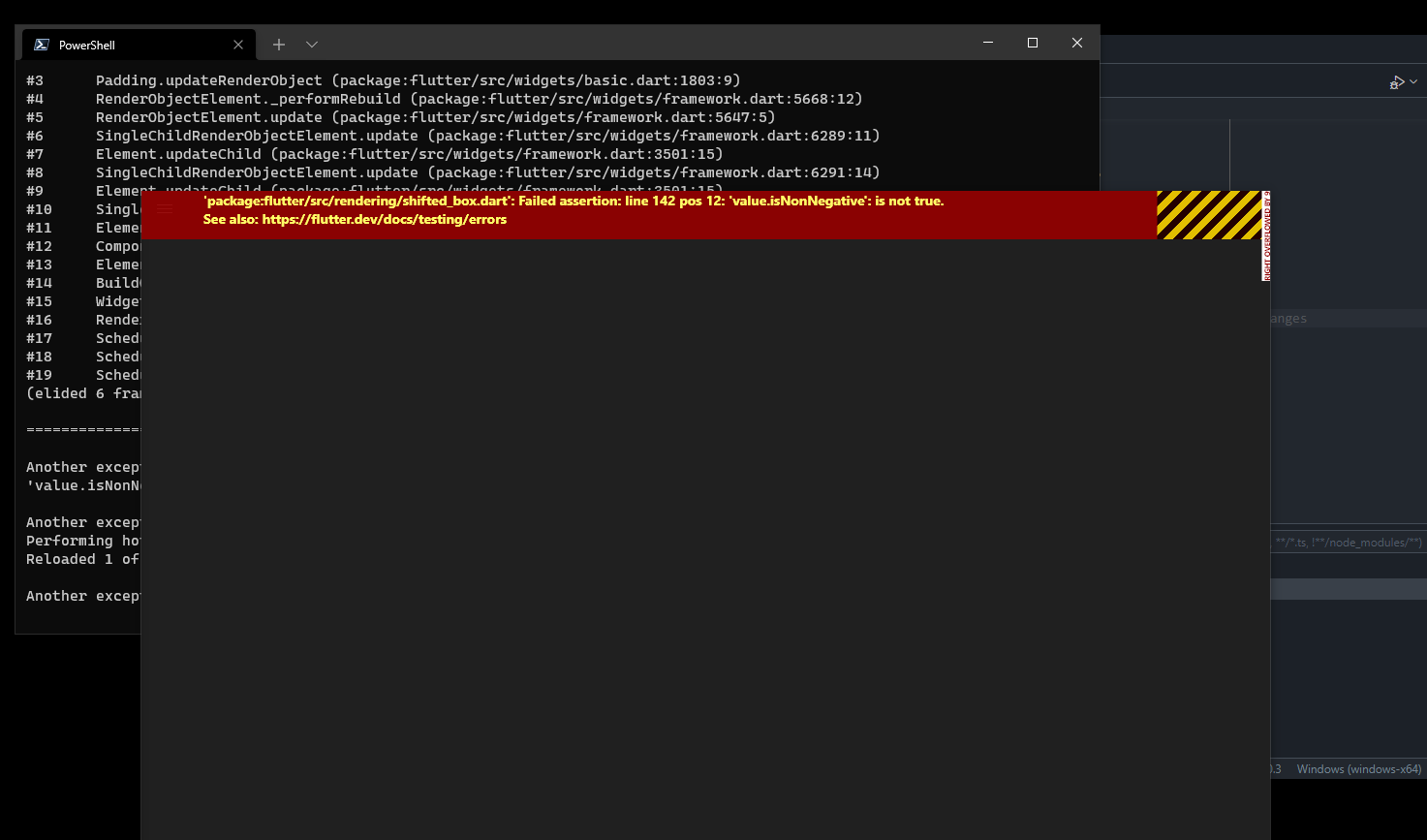Click stack frame #5 'RenderObjectElement.update' line
Image resolution: width=1427 pixels, height=840 pixels.
pos(401,117)
